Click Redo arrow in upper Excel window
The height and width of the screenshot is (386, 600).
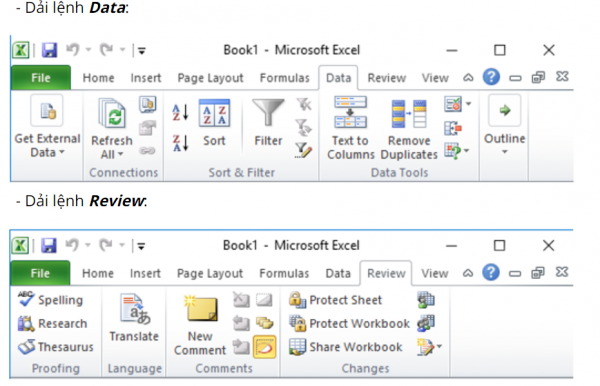tap(106, 50)
